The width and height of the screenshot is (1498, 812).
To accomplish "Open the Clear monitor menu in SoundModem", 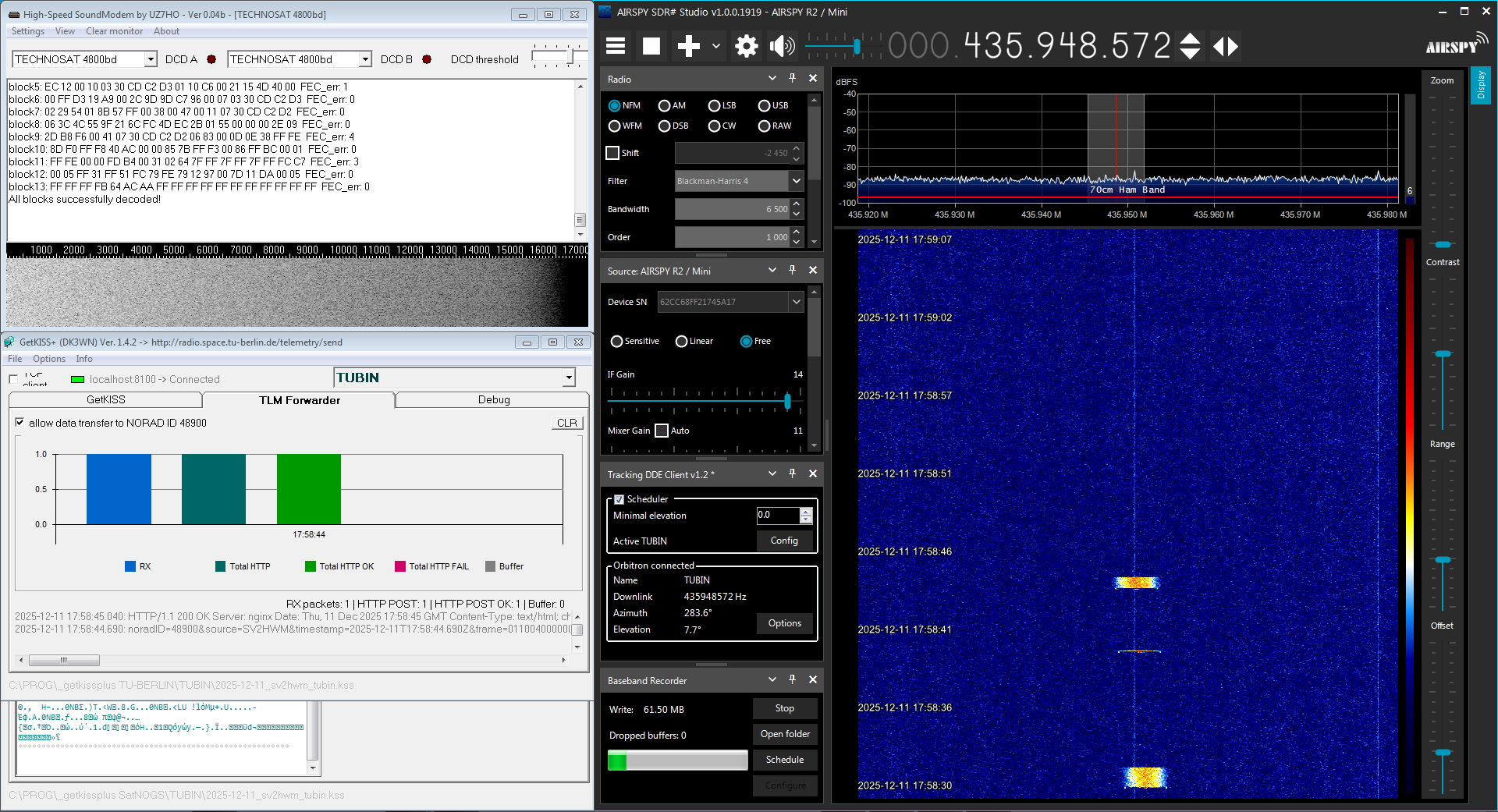I will coord(114,31).
